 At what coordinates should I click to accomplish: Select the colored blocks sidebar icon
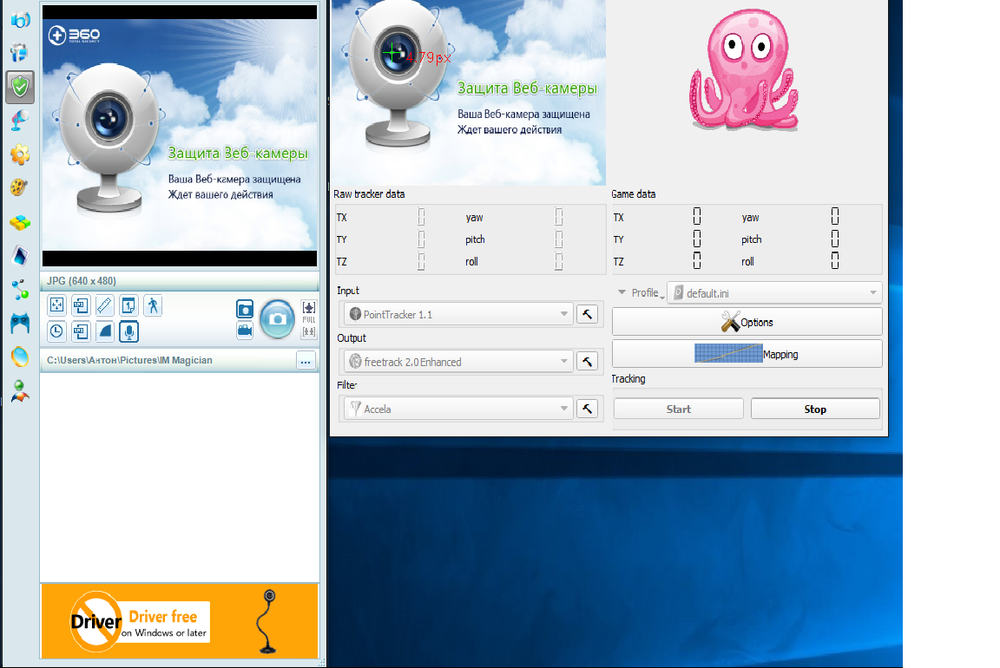[20, 222]
